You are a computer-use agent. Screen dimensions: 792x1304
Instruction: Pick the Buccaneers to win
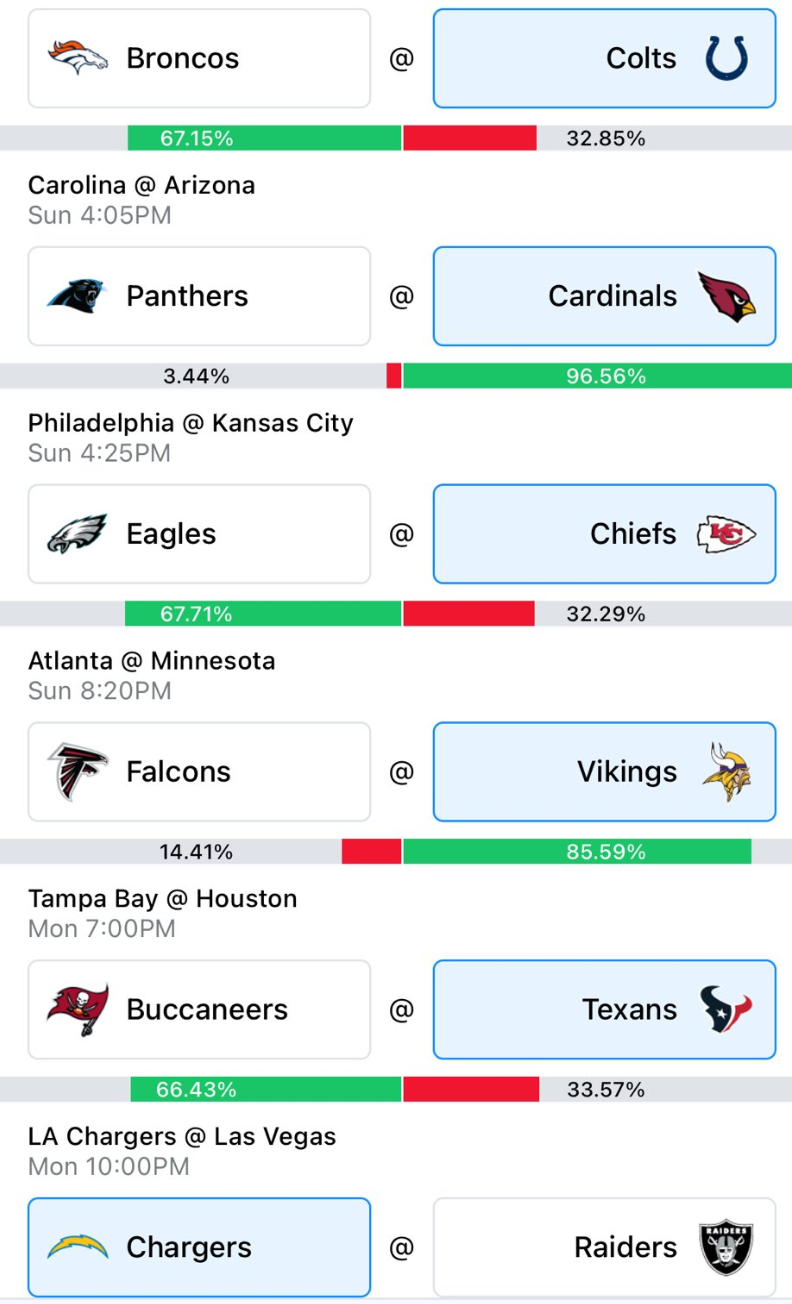[199, 1010]
